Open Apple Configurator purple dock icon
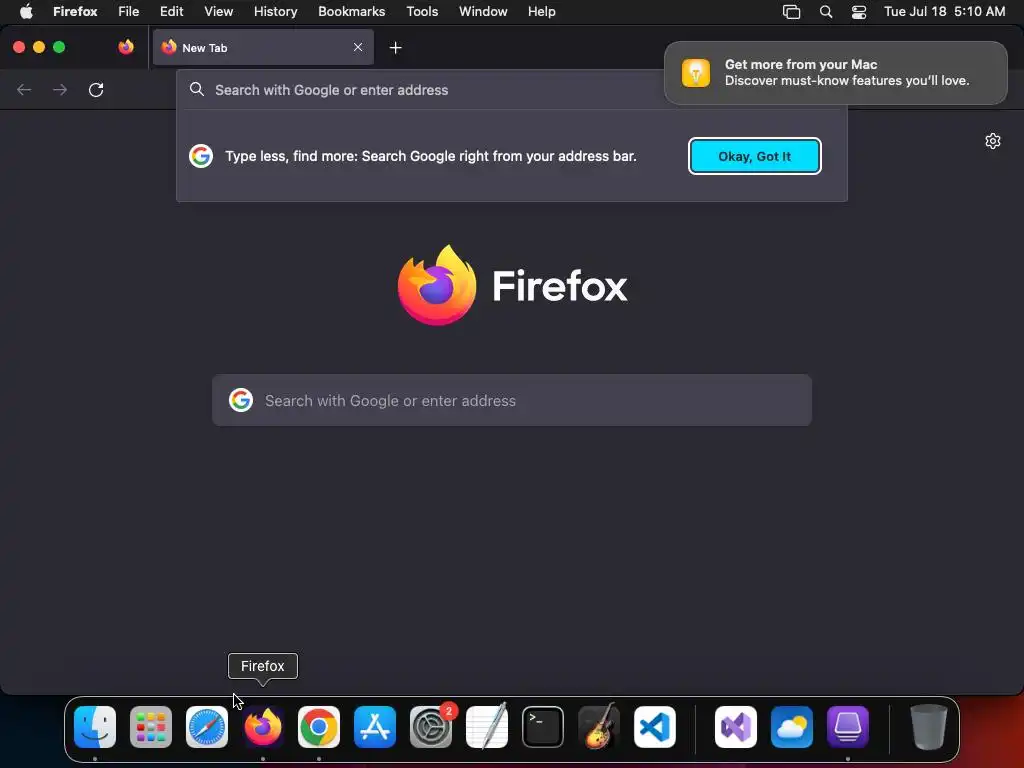 click(x=848, y=727)
